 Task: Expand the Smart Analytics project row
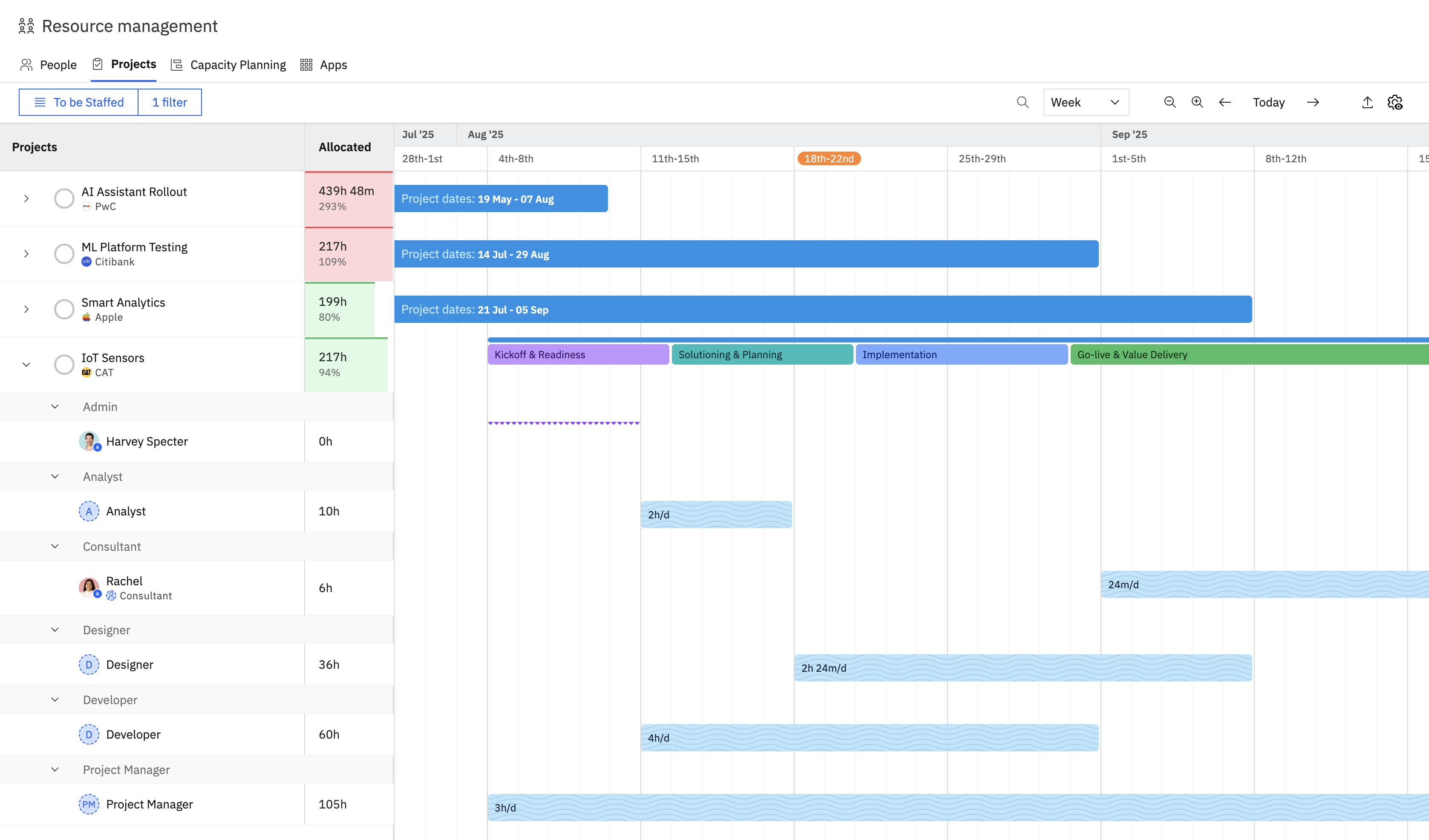[x=26, y=309]
